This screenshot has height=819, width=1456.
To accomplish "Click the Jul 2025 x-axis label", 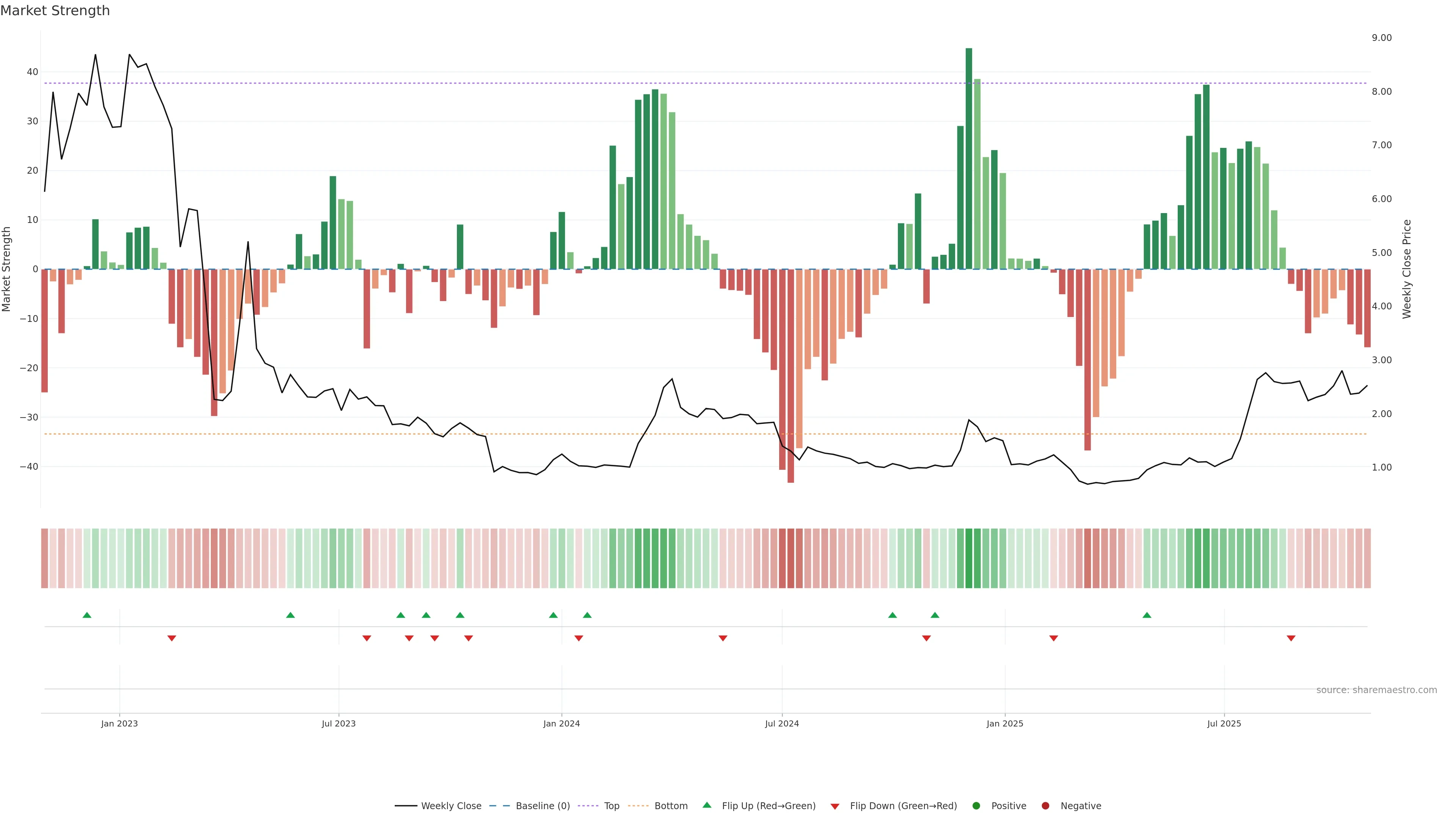I will (x=1224, y=723).
